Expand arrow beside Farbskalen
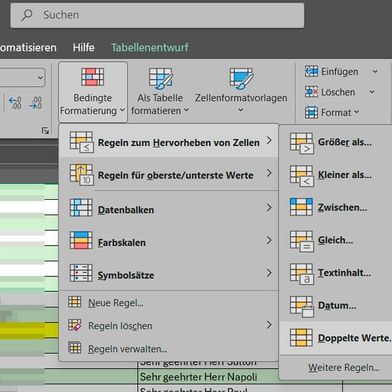 269,240
